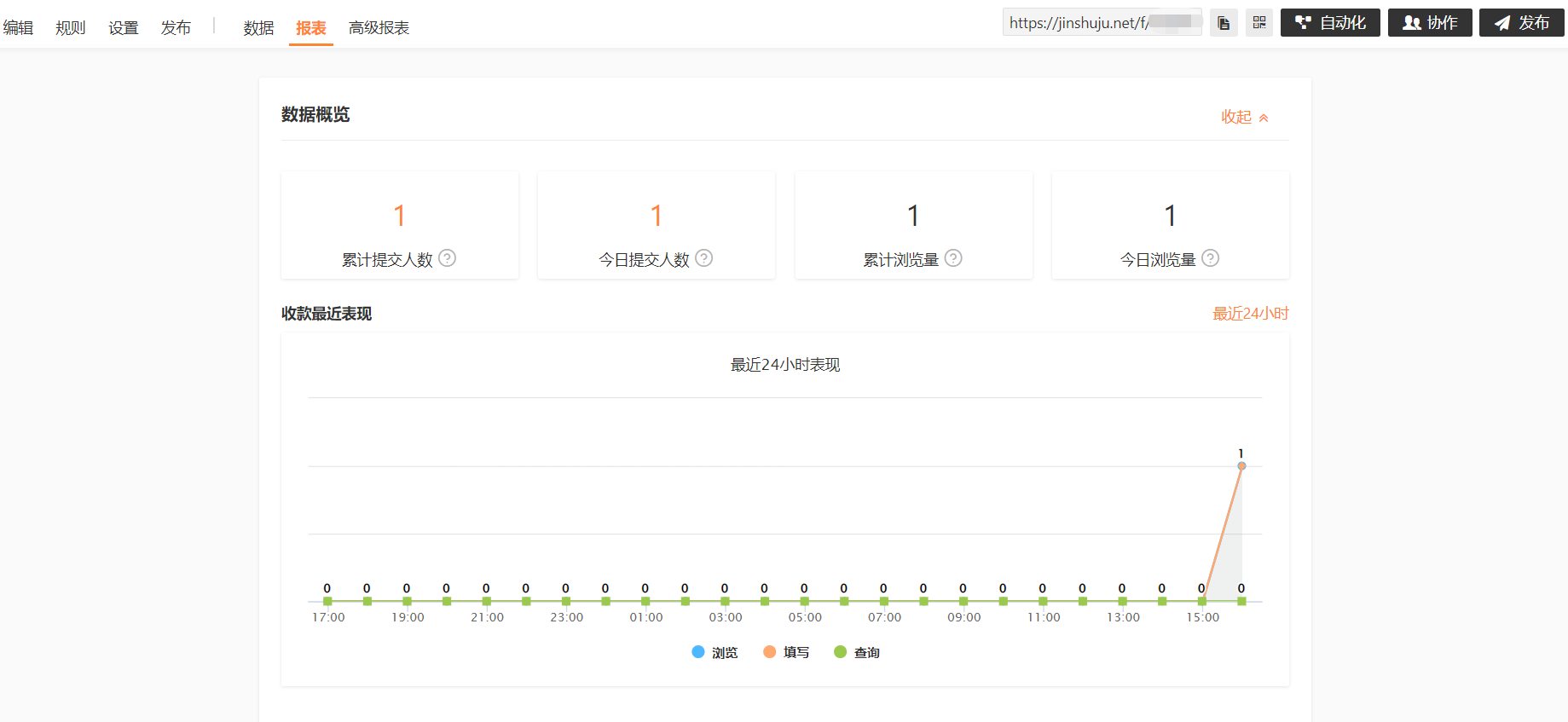Click the 09:00 axis label
The width and height of the screenshot is (1568, 722).
tap(964, 617)
